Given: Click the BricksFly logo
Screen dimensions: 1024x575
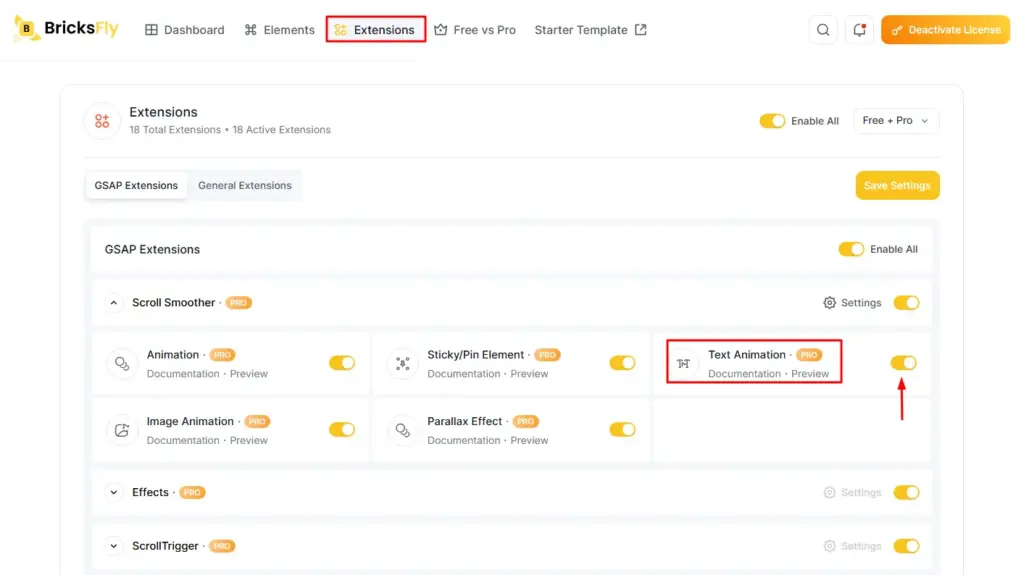Looking at the screenshot, I should (66, 29).
